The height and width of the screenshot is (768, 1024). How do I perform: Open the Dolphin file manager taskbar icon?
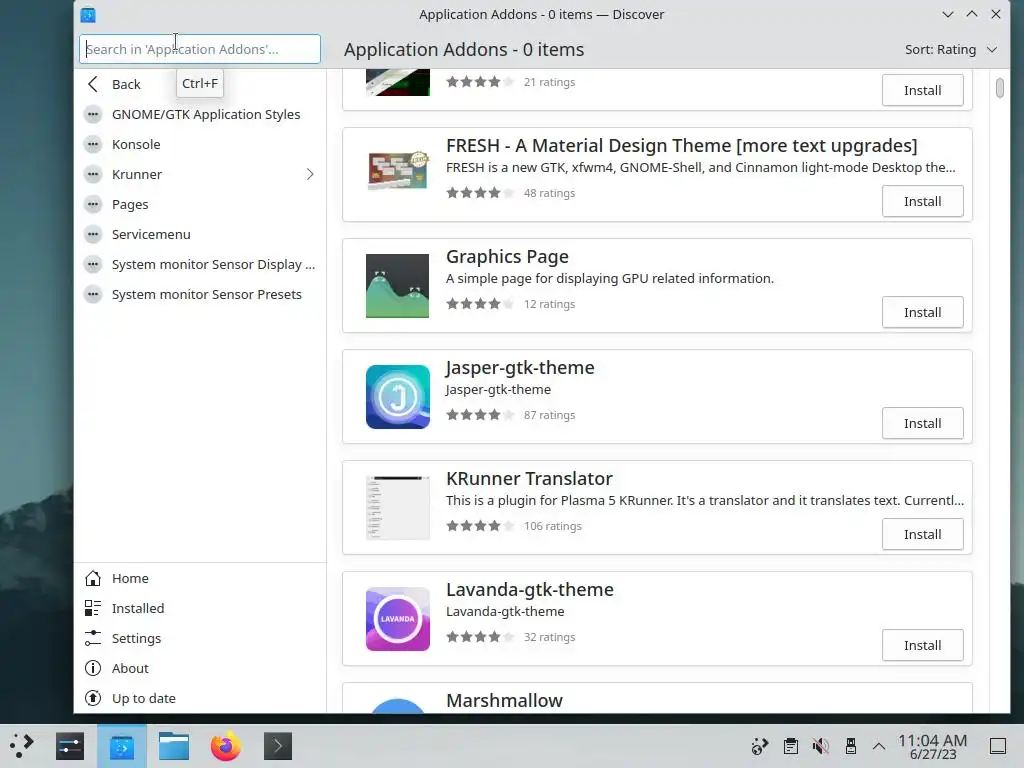[174, 746]
